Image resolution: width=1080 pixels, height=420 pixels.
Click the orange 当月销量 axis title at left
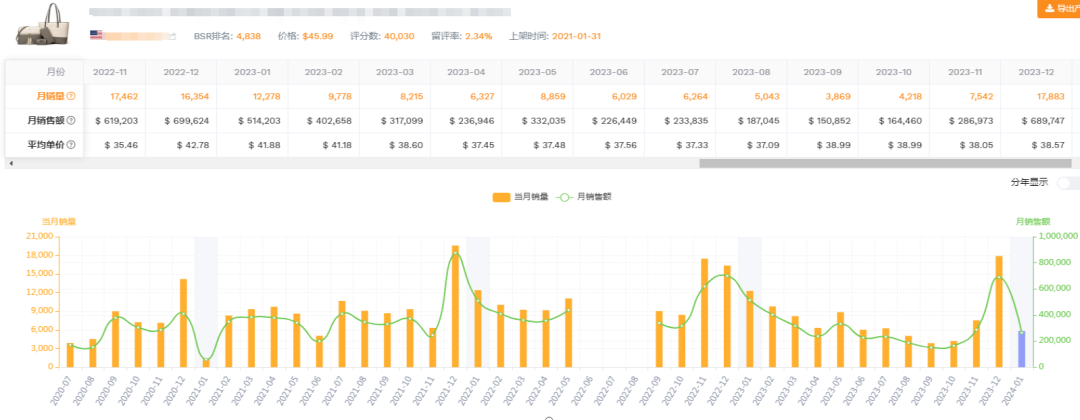click(59, 222)
